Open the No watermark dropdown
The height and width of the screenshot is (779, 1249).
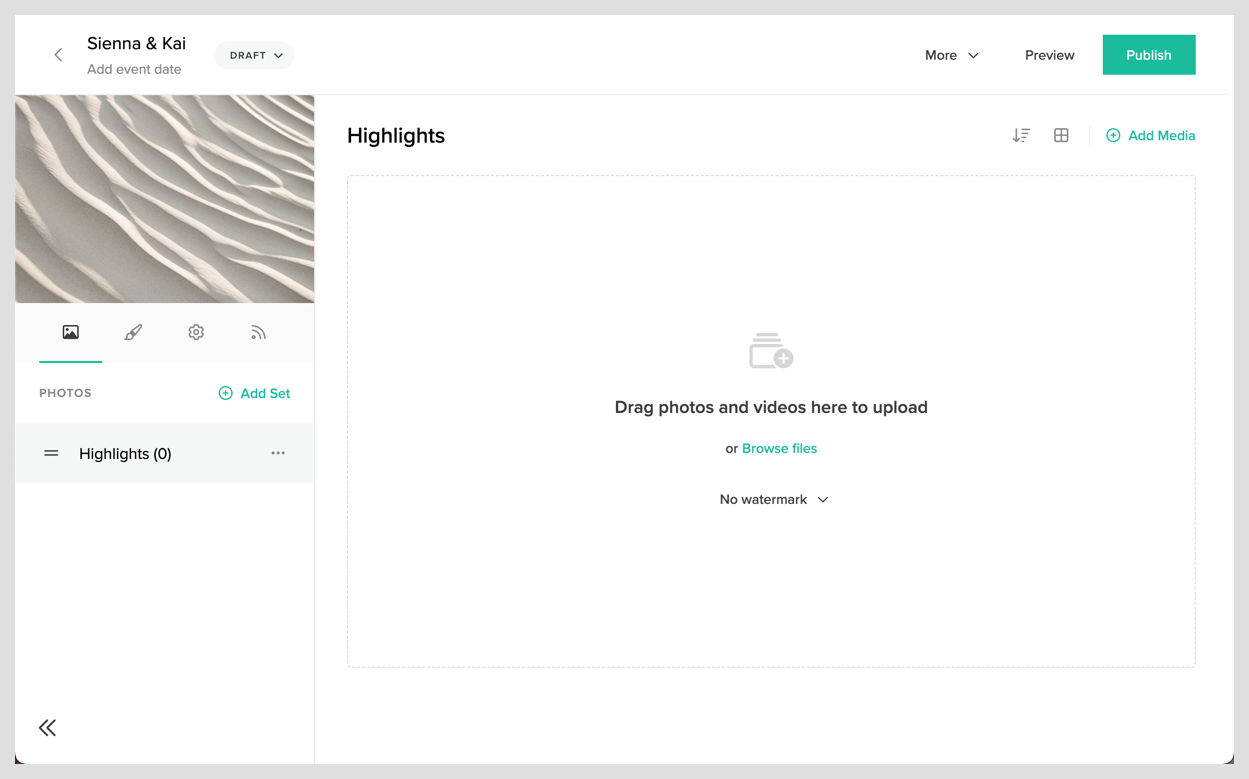click(x=774, y=499)
